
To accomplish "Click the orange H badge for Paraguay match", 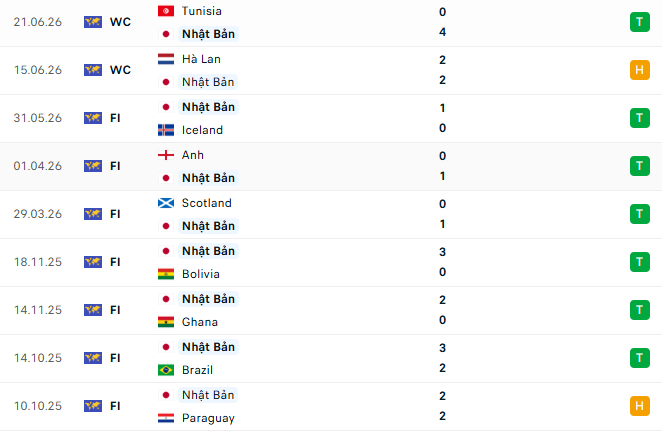I will [639, 406].
